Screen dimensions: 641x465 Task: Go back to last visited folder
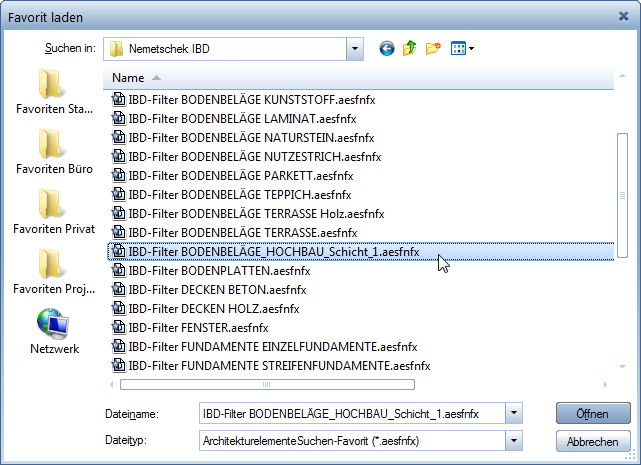387,49
